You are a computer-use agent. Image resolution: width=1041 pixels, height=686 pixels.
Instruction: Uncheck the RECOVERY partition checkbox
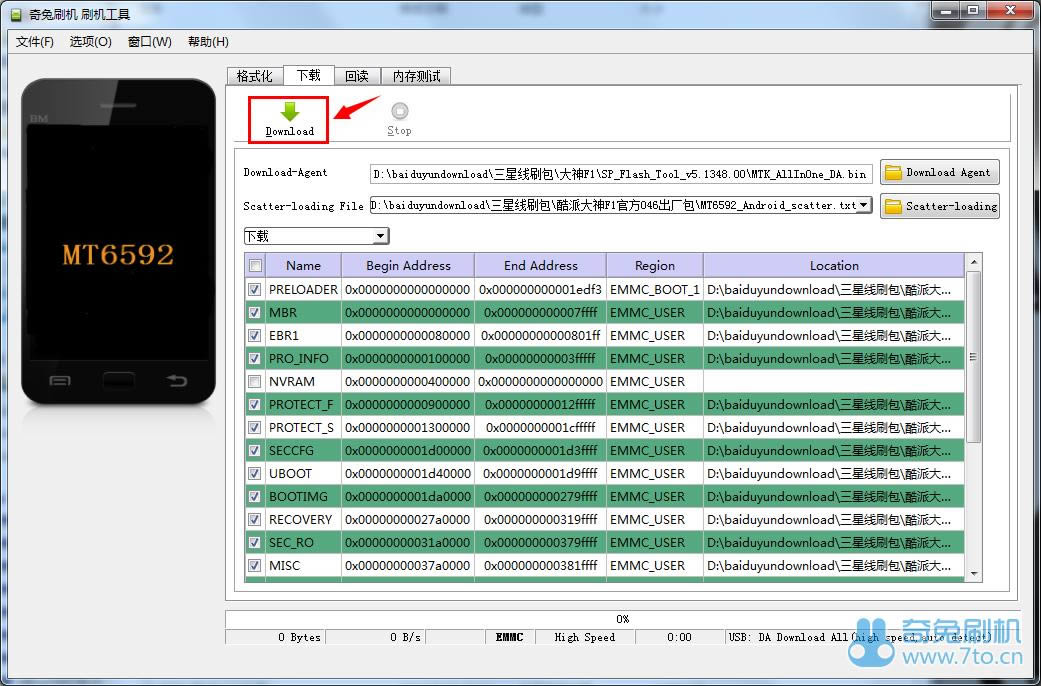point(255,520)
